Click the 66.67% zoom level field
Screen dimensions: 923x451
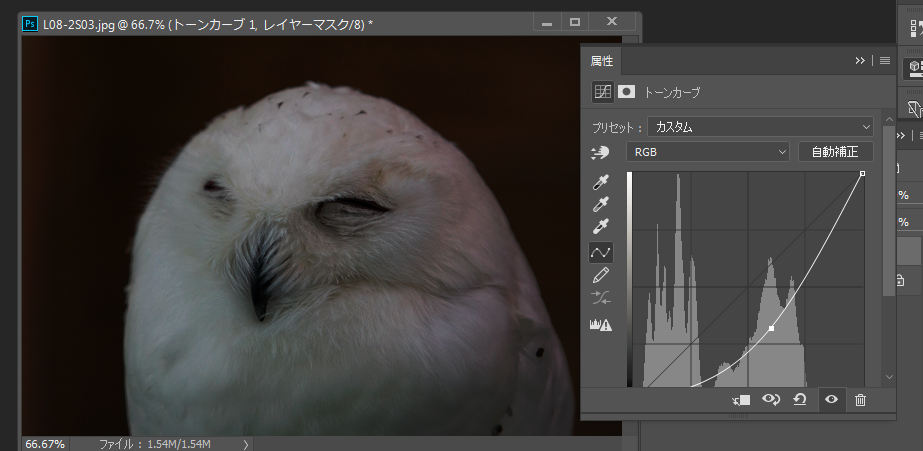(x=45, y=443)
